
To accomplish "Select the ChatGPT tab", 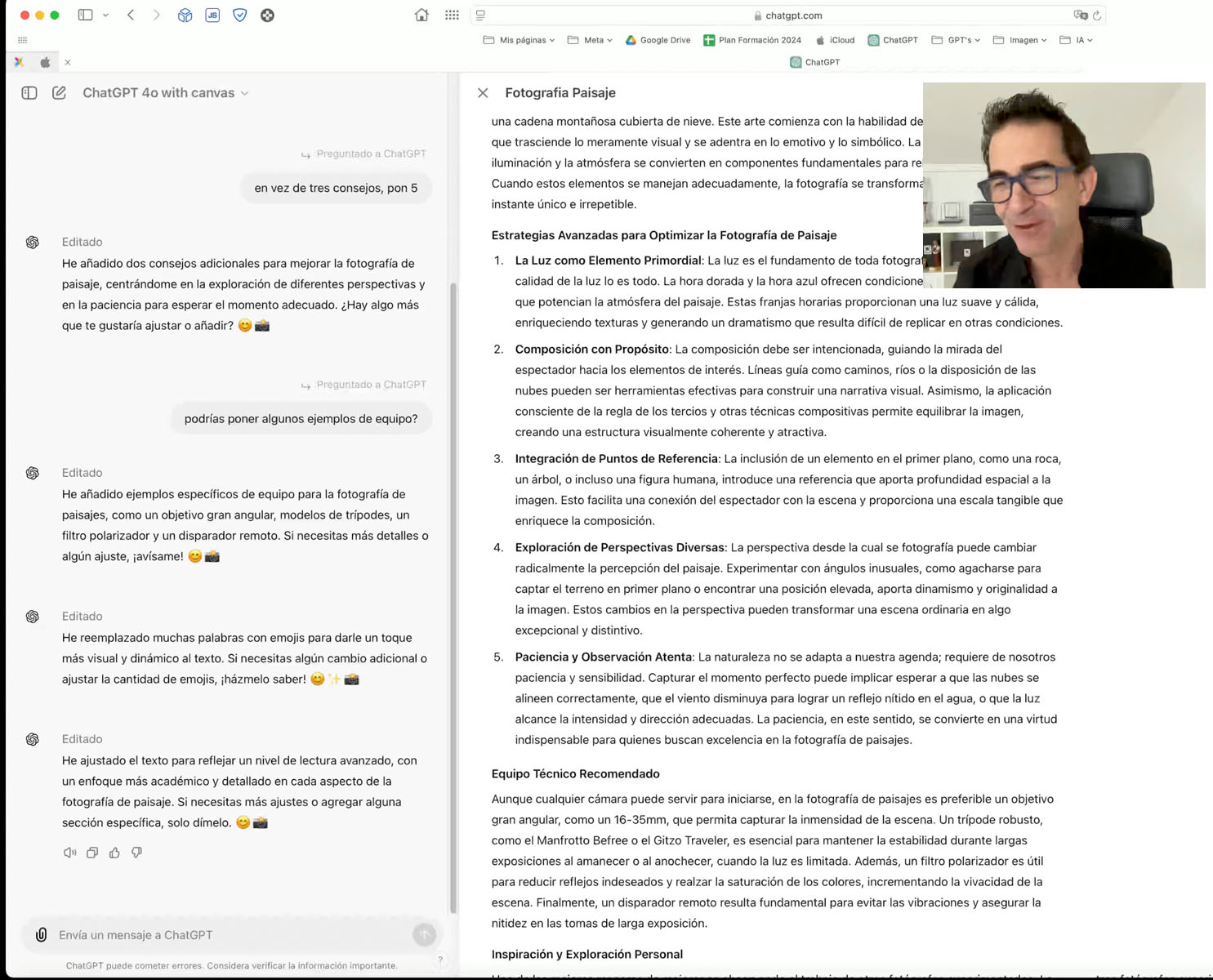I will [x=815, y=62].
